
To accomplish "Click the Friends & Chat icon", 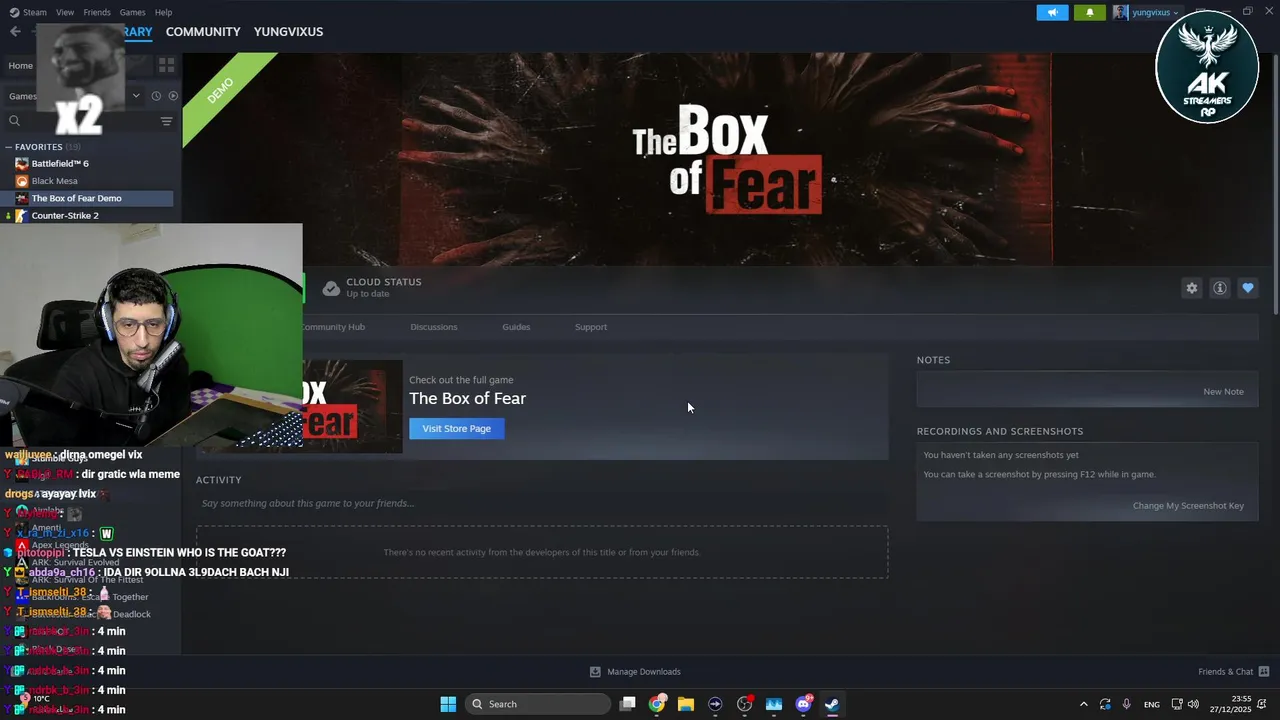I will point(1264,672).
